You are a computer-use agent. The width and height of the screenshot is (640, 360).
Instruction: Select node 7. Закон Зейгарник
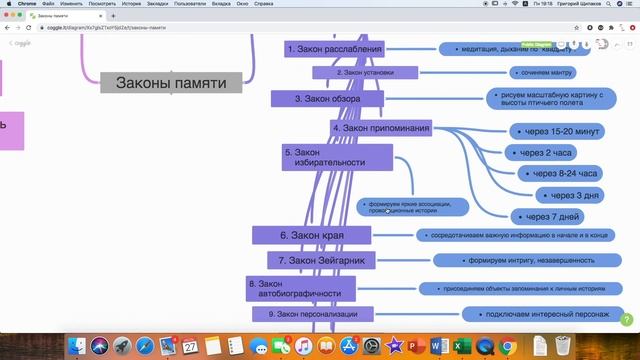point(321,260)
